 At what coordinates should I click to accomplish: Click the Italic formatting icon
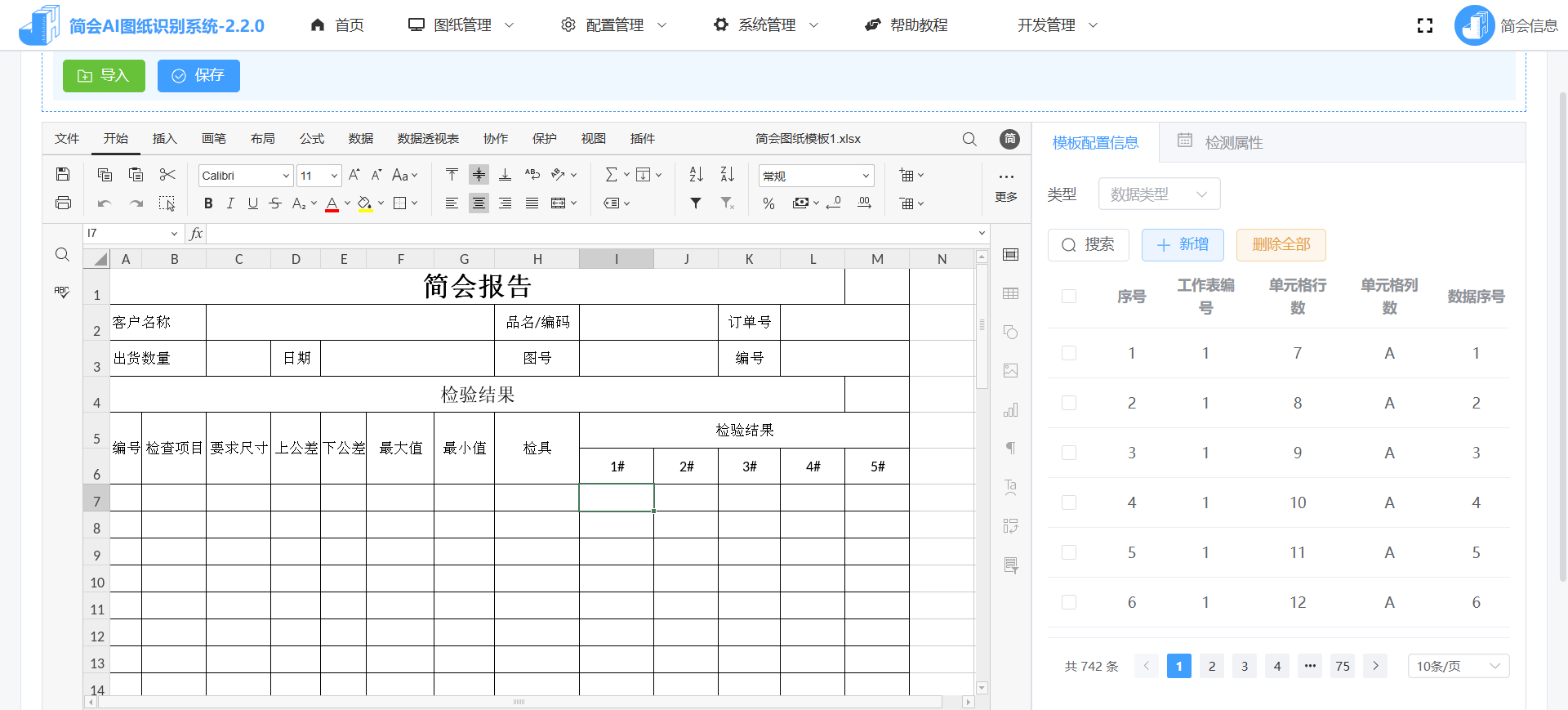(230, 203)
